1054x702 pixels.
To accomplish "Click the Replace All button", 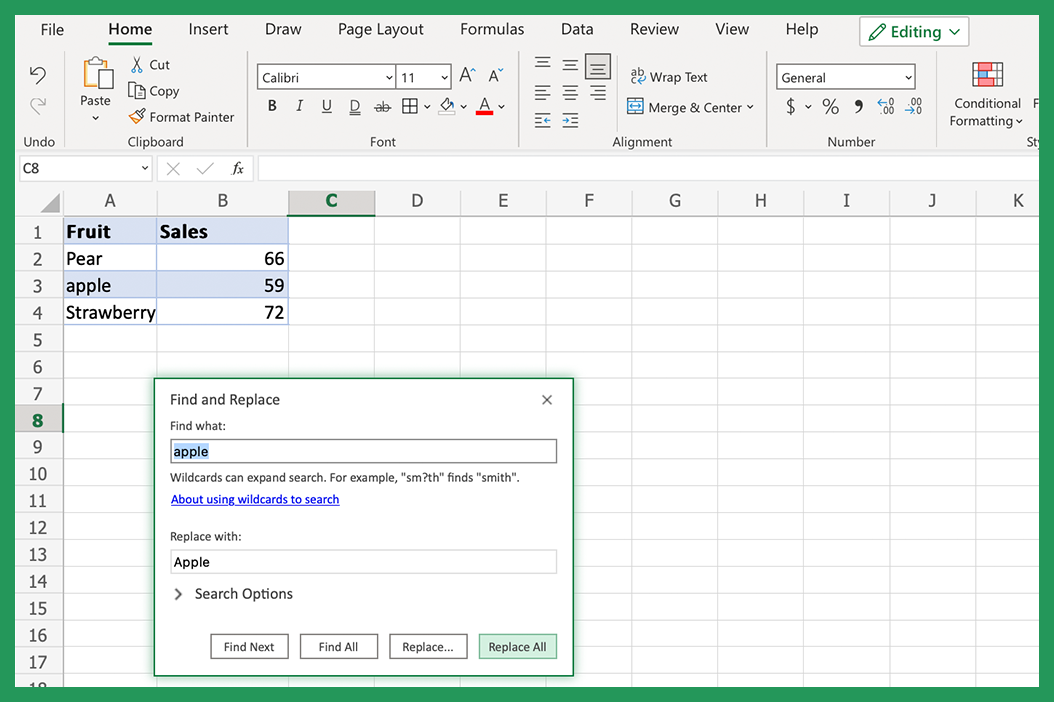I will [x=517, y=646].
